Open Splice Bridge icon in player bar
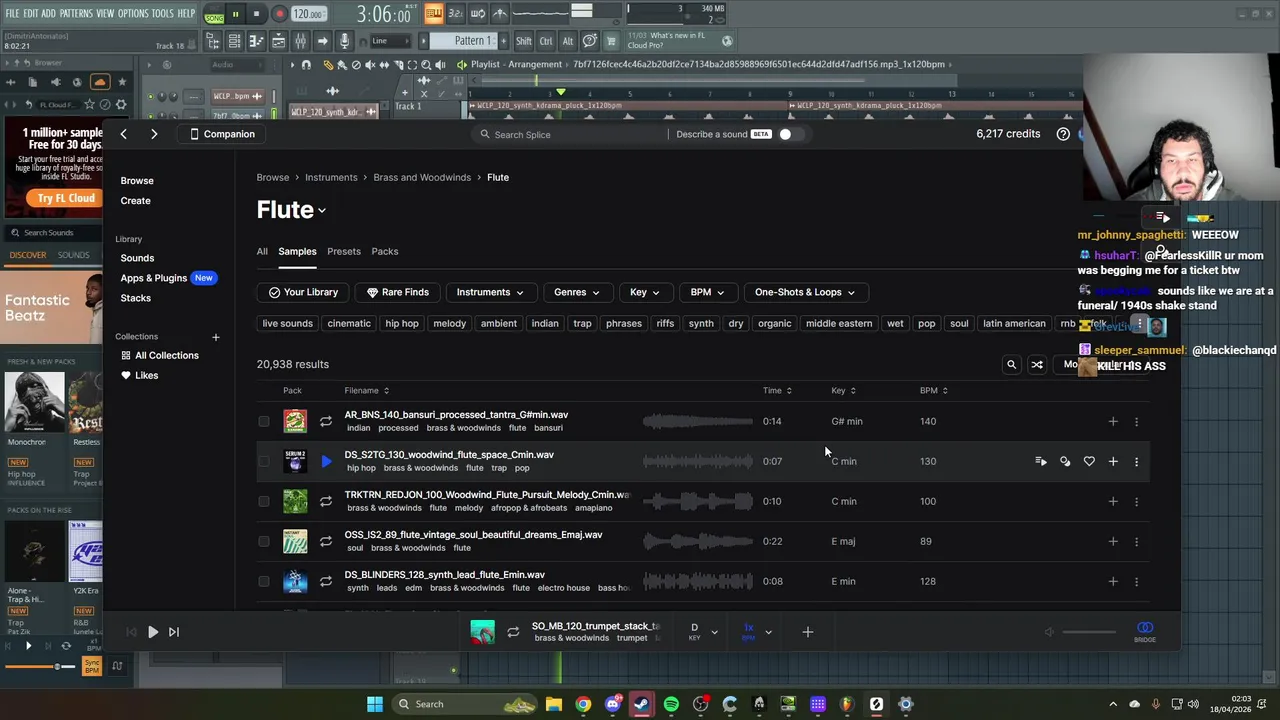The width and height of the screenshot is (1280, 720). click(1145, 631)
